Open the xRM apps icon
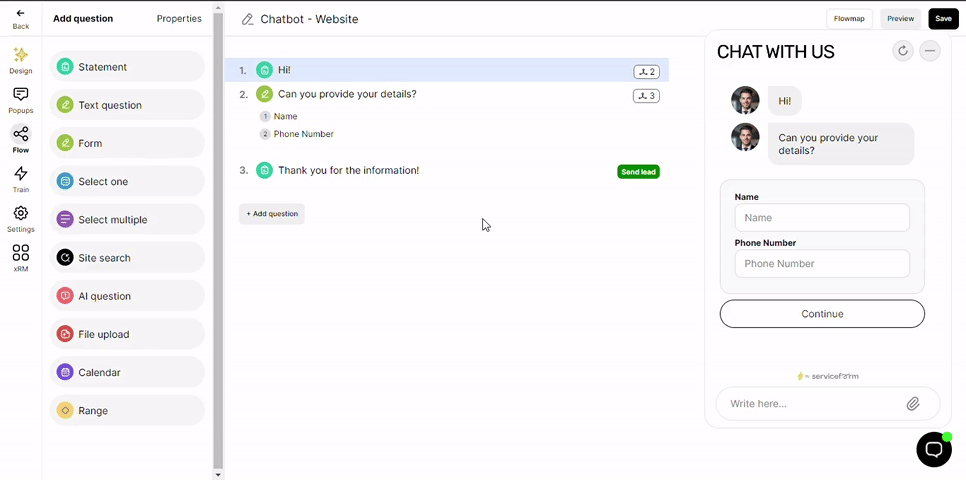 coord(20,257)
